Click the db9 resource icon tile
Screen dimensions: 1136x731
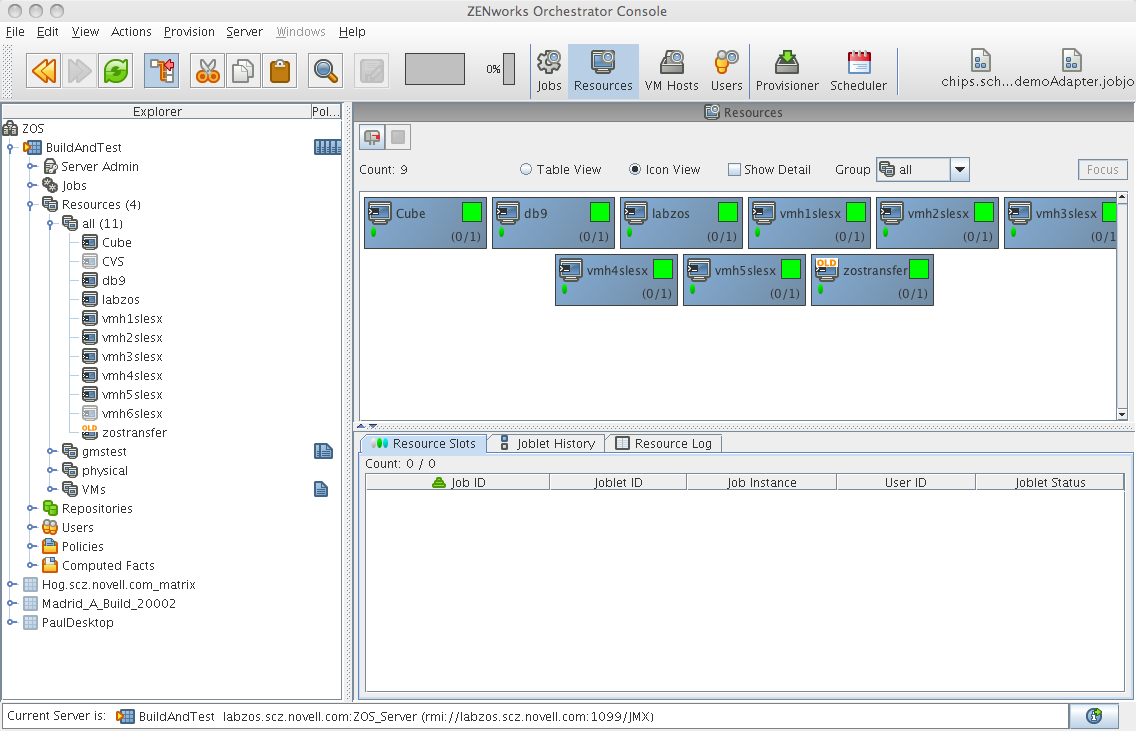(554, 223)
